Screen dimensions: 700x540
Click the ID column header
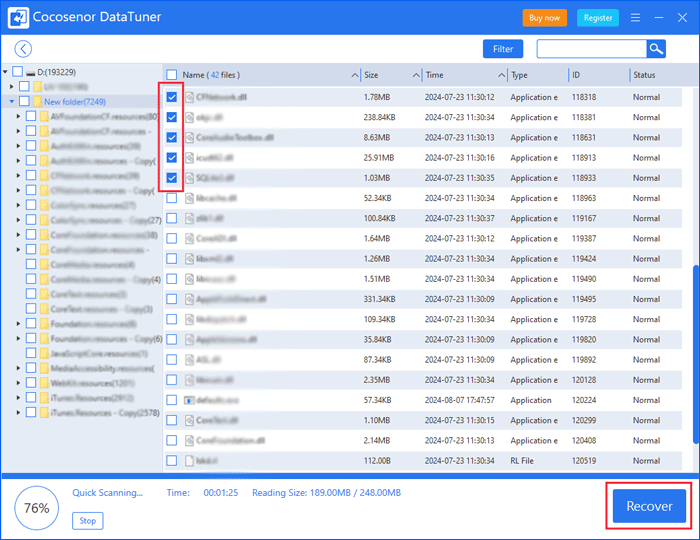tap(598, 75)
